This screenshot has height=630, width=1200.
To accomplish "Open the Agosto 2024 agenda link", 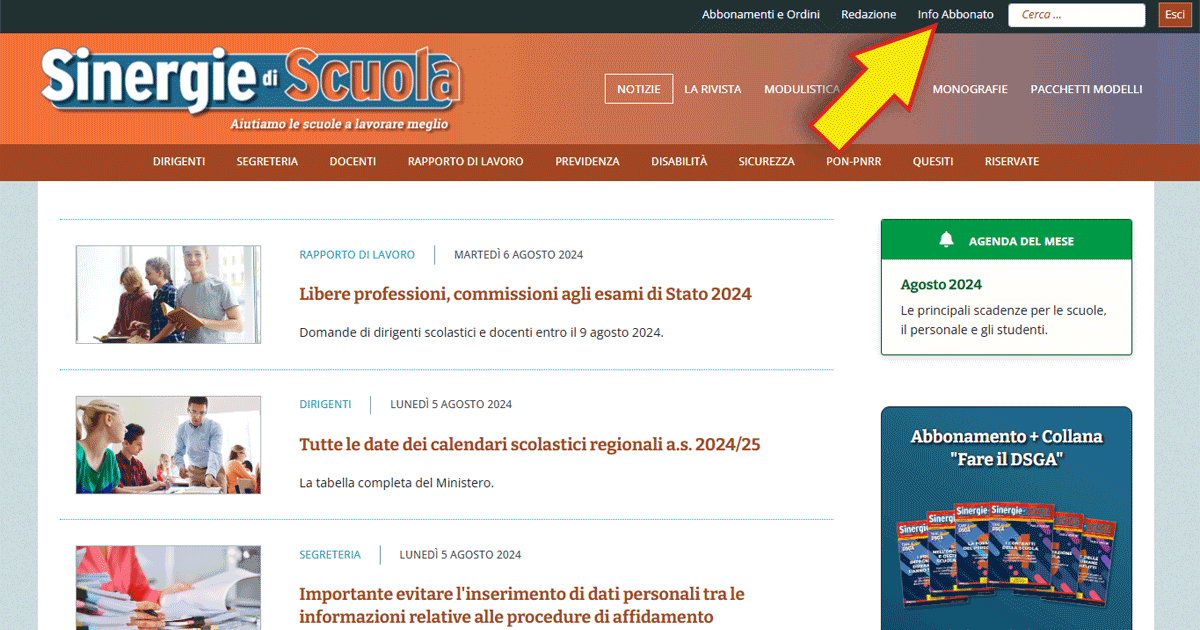I will (x=941, y=284).
